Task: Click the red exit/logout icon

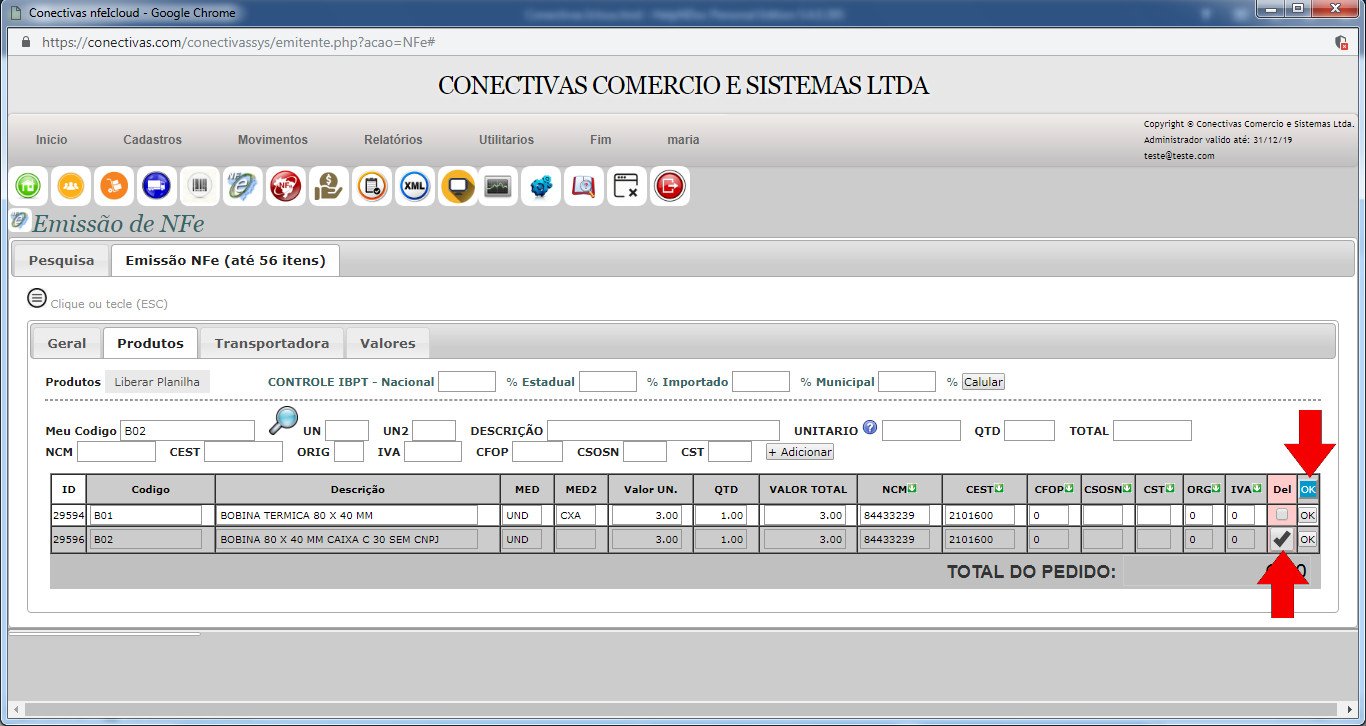Action: [669, 186]
